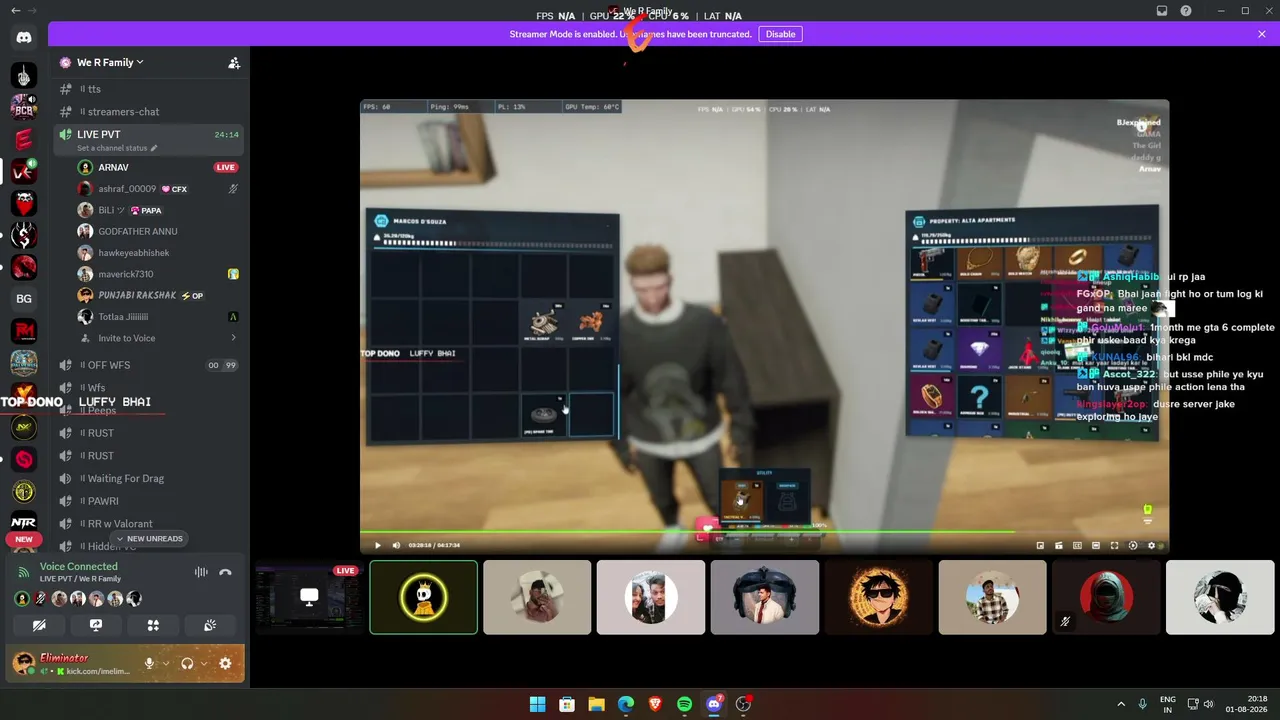Viewport: 1280px width, 720px height.
Task: Open the NTR server icon
Action: click(24, 522)
